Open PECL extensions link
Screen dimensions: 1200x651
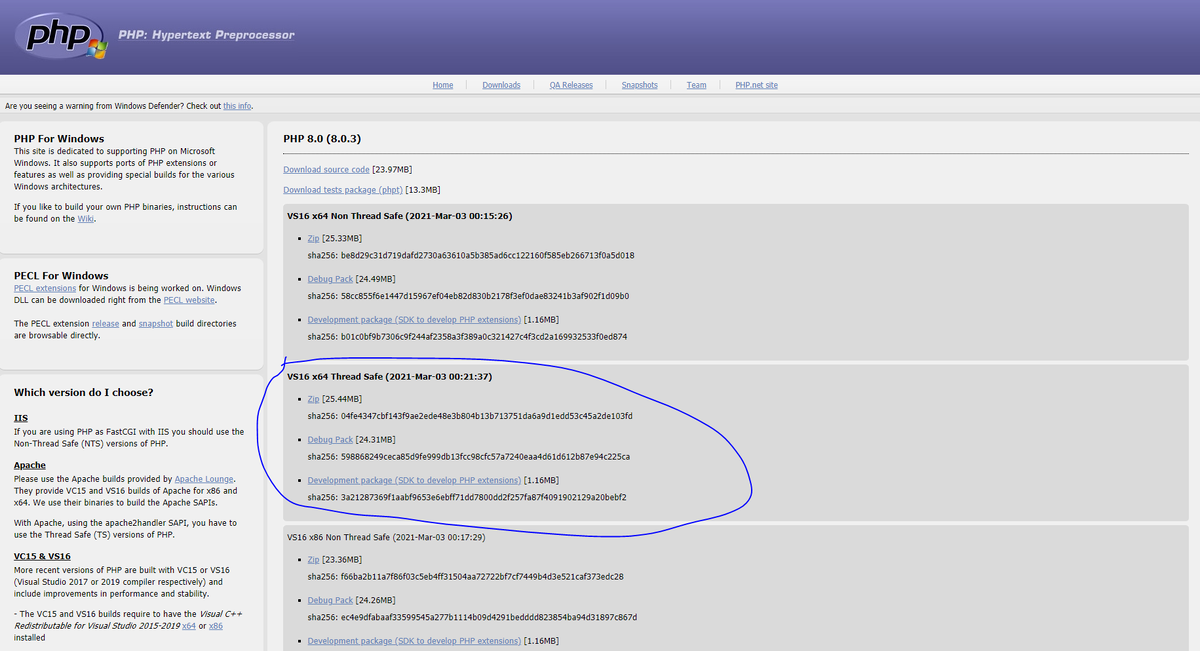pyautogui.click(x=45, y=288)
